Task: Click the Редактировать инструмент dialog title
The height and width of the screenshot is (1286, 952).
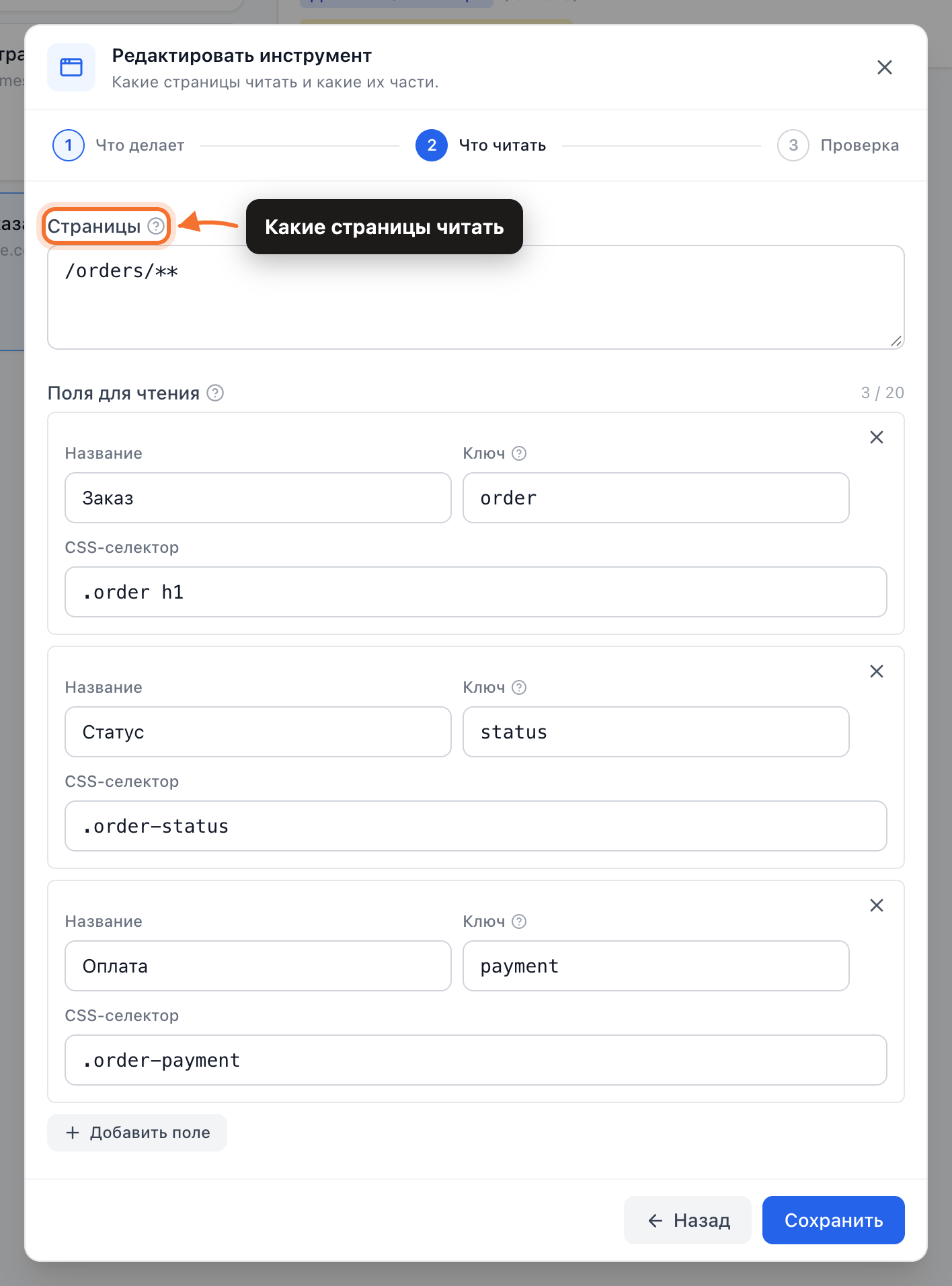Action: [242, 56]
